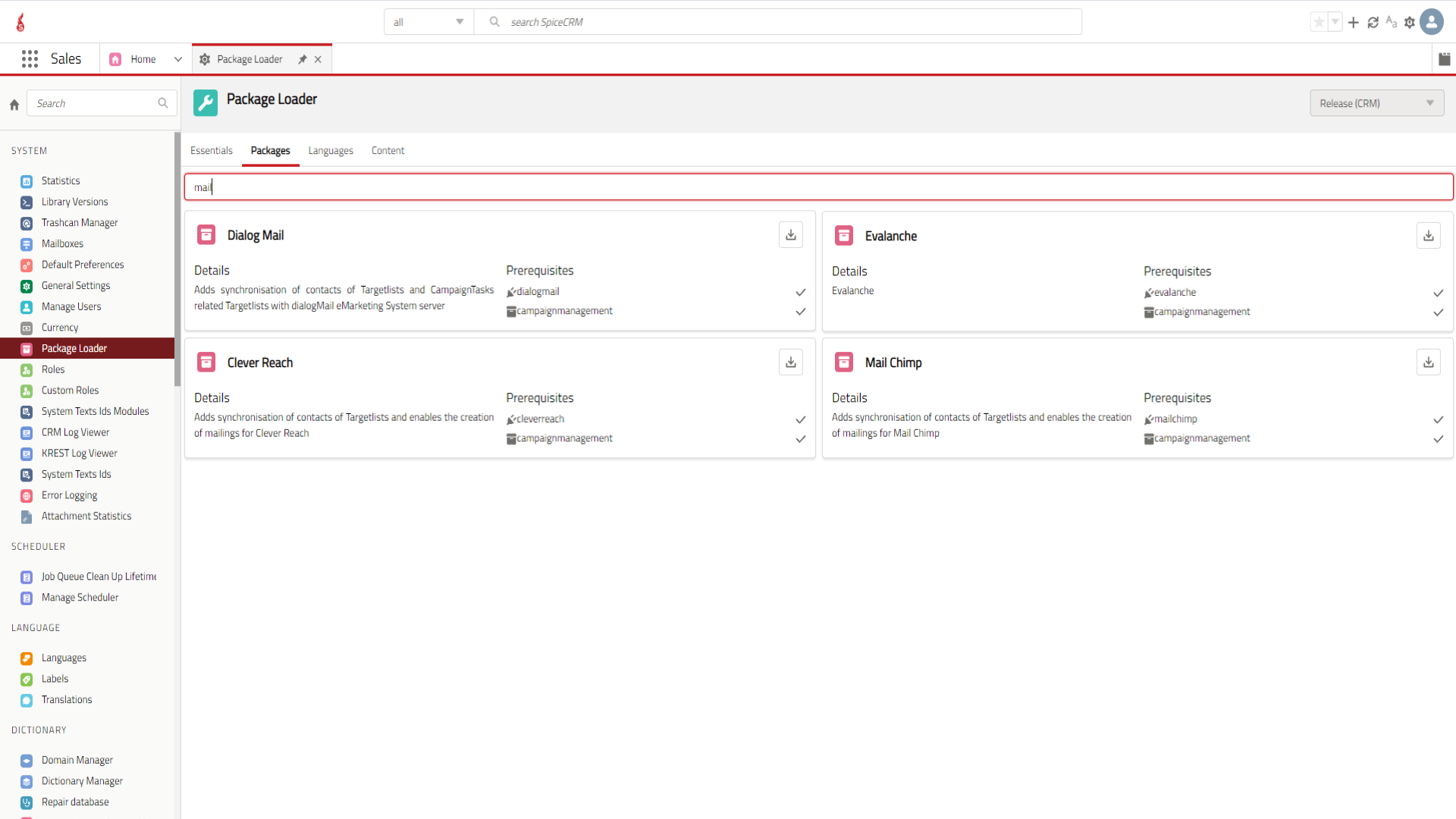Open General Settings

tap(76, 286)
